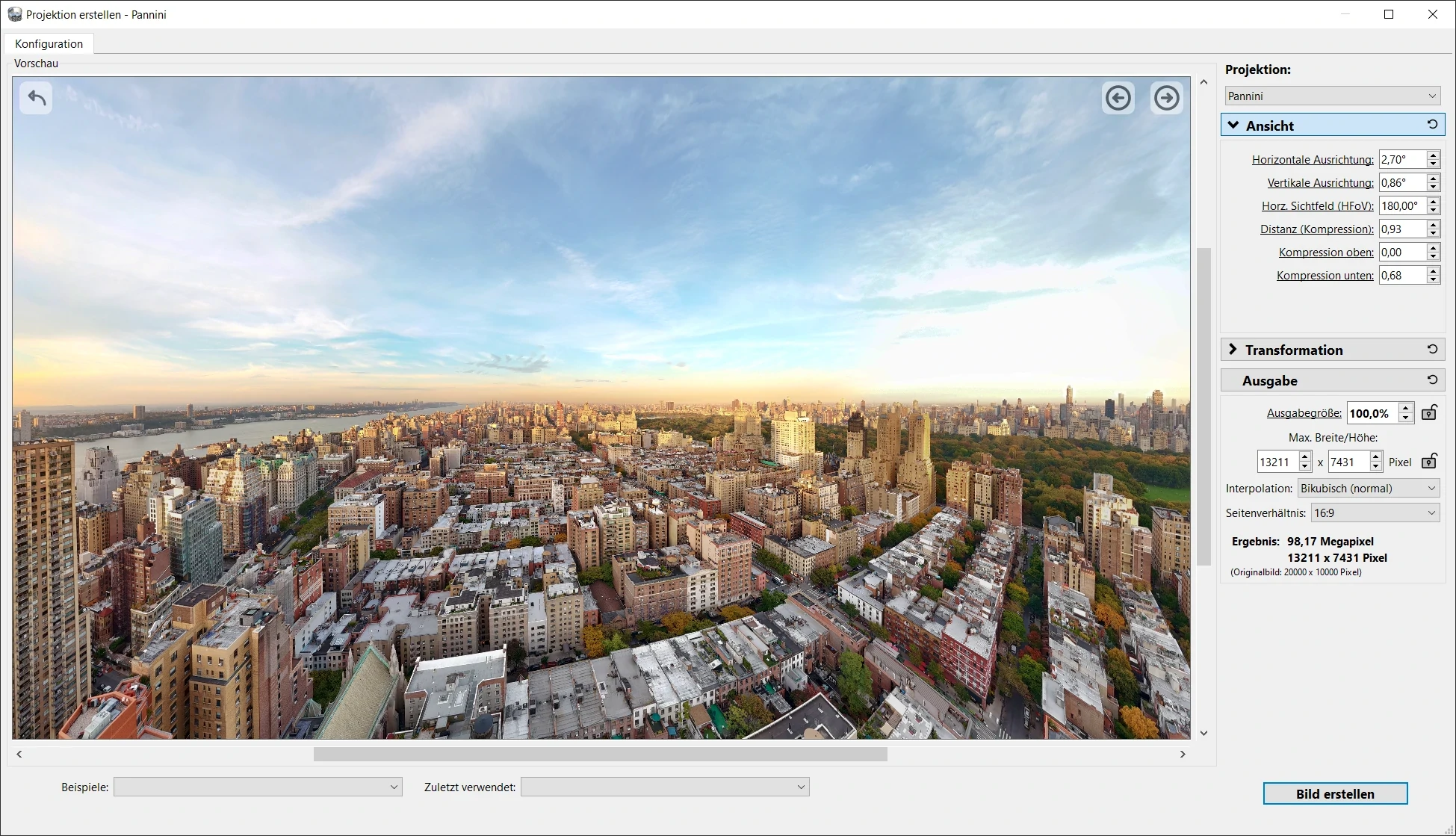Increase max width with up stepper
This screenshot has width=1456, height=836.
click(x=1305, y=456)
